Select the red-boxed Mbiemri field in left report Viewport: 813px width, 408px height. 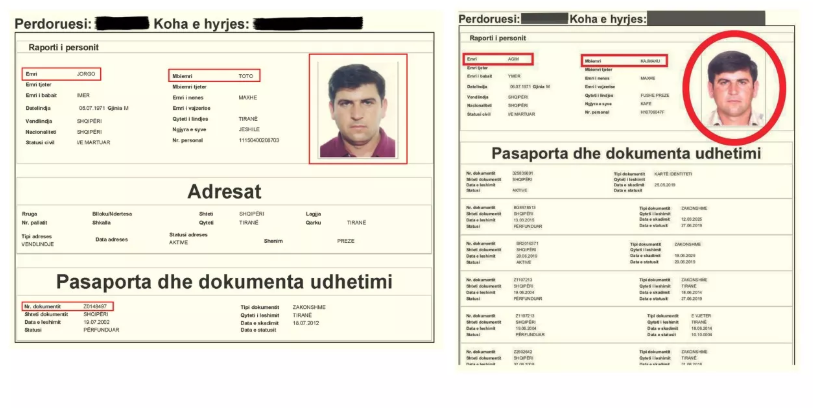pyautogui.click(x=214, y=76)
